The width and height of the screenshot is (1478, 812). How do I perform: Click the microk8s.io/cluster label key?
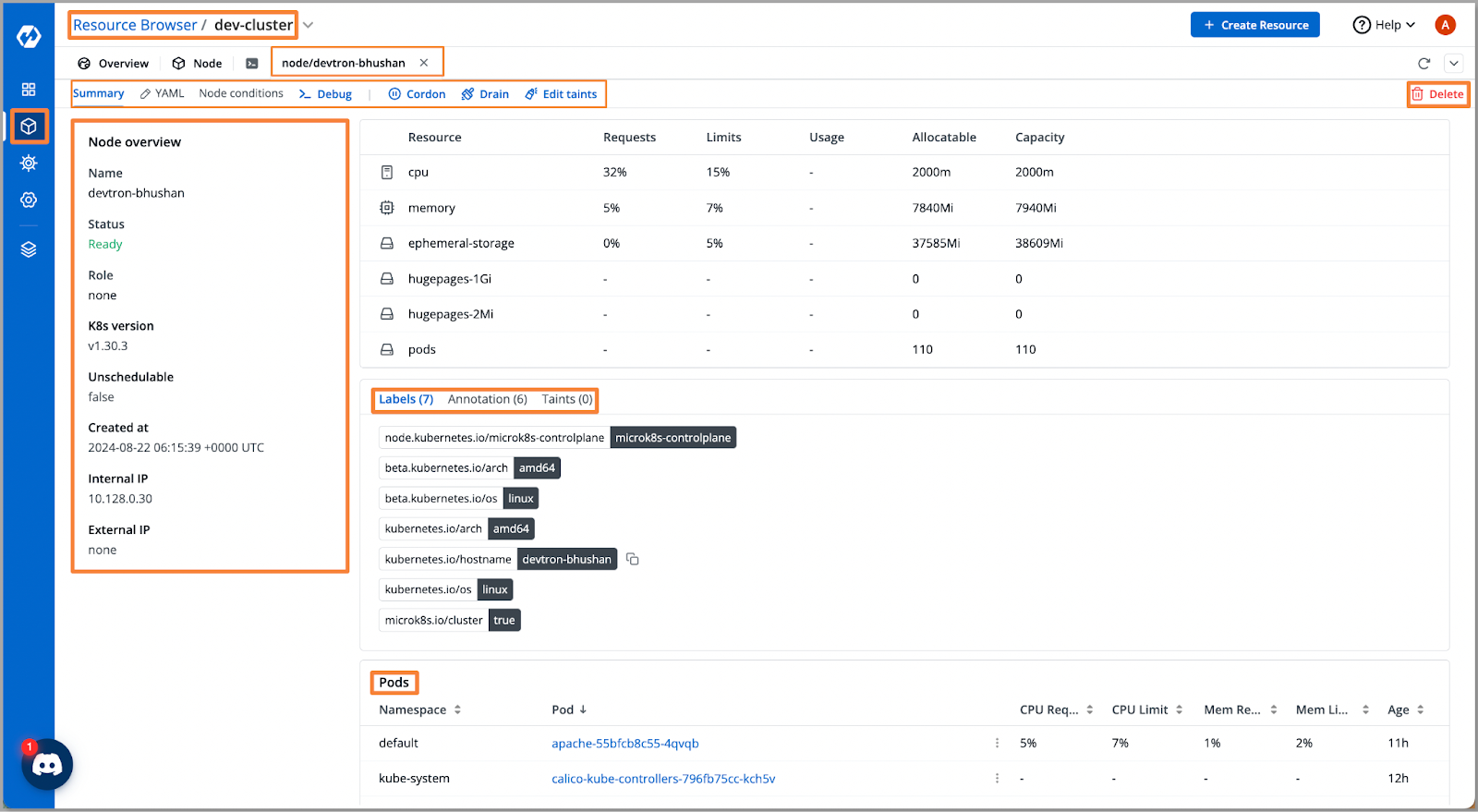[433, 620]
